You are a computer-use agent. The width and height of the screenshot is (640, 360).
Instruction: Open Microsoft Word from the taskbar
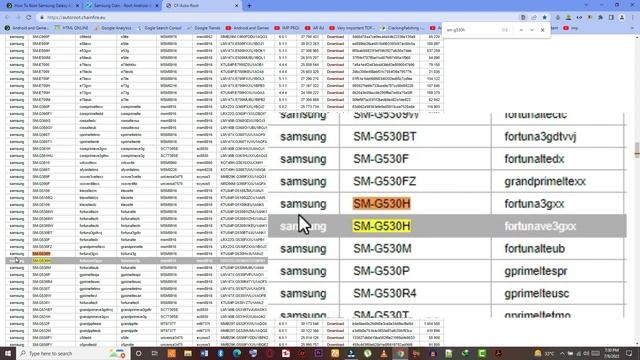[x=204, y=353]
